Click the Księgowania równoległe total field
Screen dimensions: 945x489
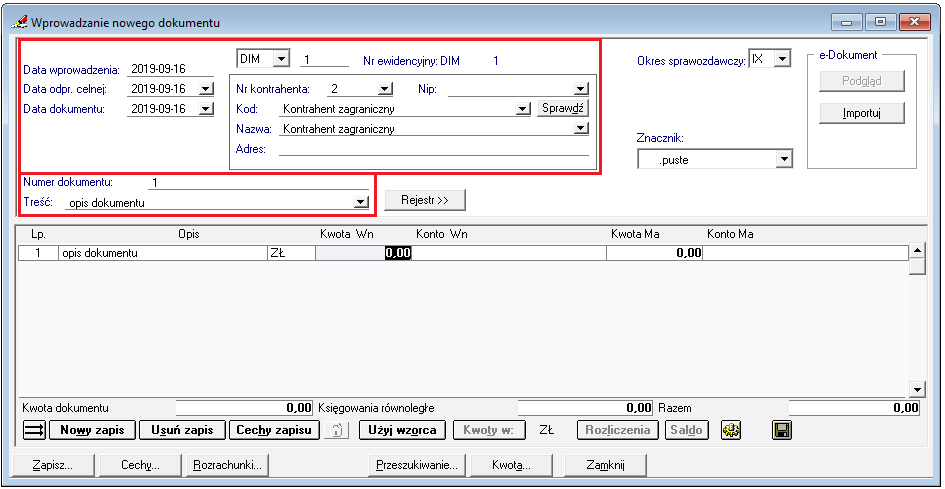[586, 408]
